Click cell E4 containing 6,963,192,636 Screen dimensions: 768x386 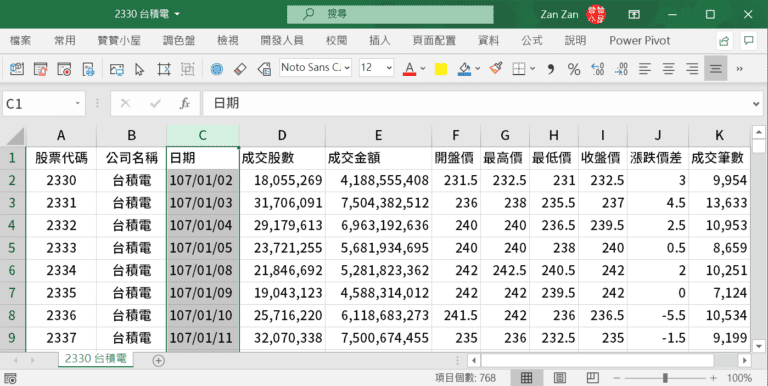pyautogui.click(x=378, y=225)
